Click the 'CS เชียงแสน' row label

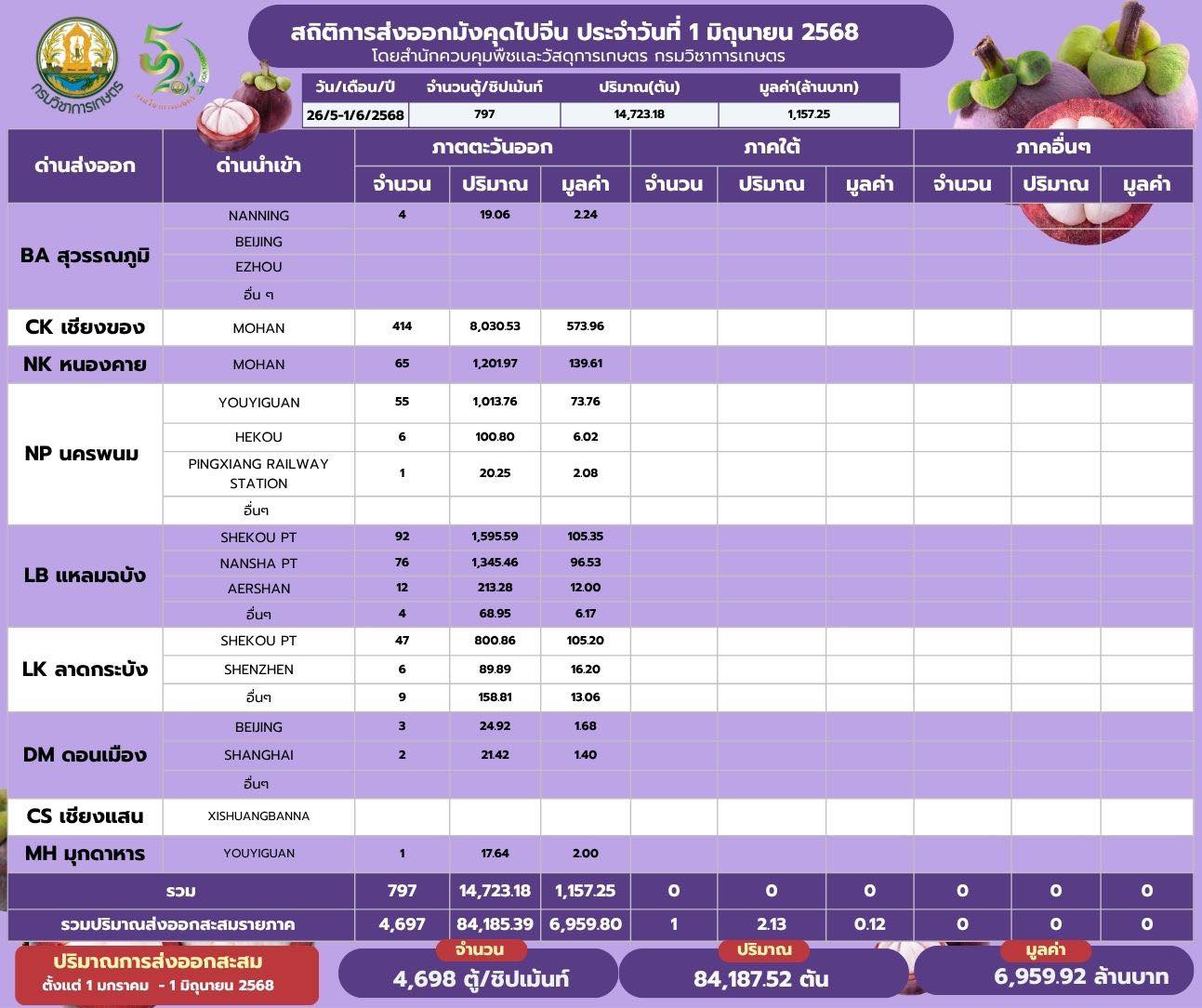85,816
